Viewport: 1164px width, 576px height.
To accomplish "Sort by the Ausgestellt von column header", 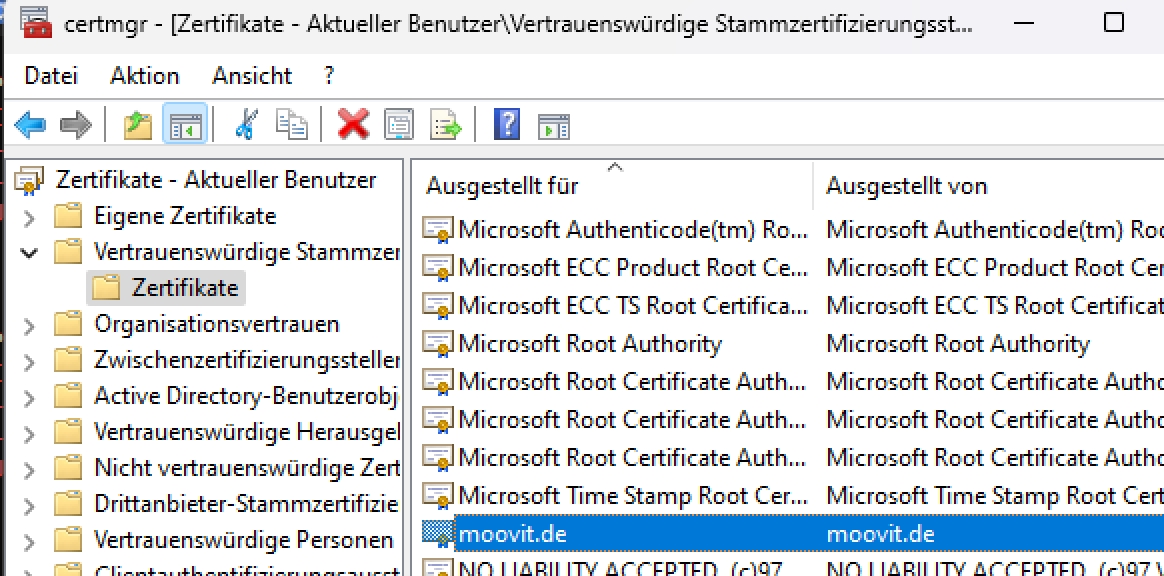I will (x=906, y=186).
